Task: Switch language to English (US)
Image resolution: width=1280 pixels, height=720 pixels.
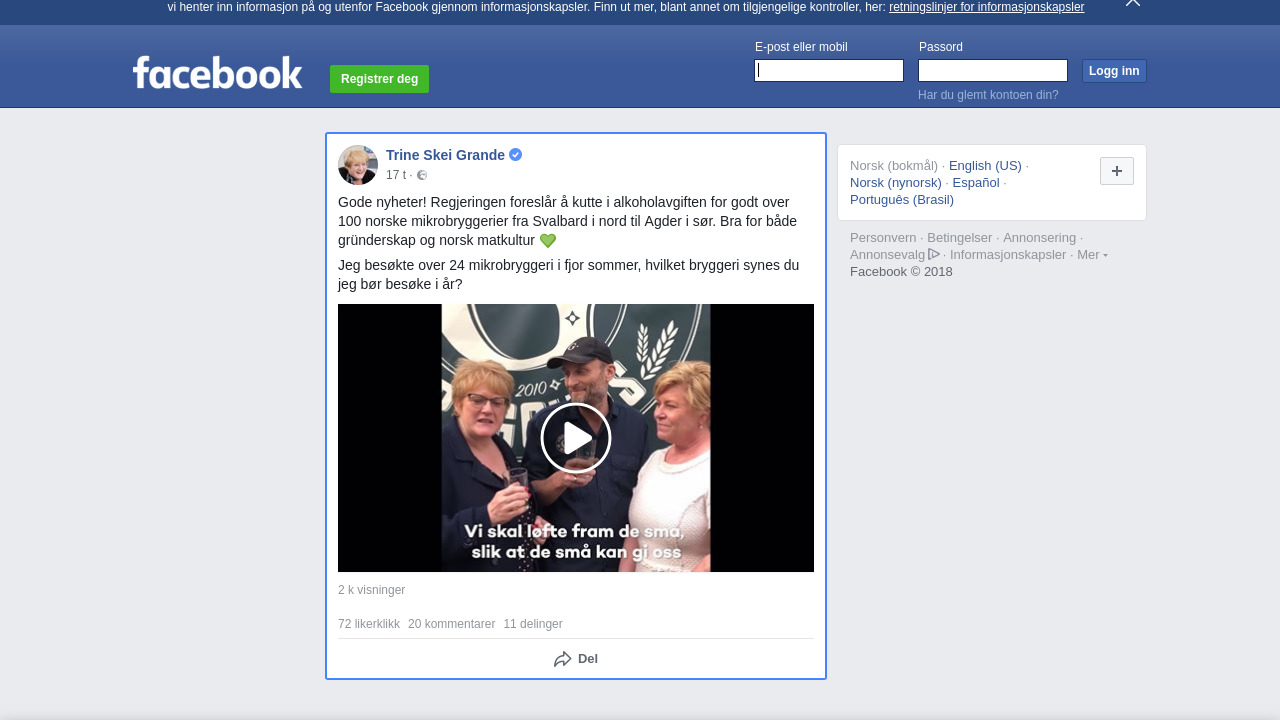Action: click(x=985, y=166)
